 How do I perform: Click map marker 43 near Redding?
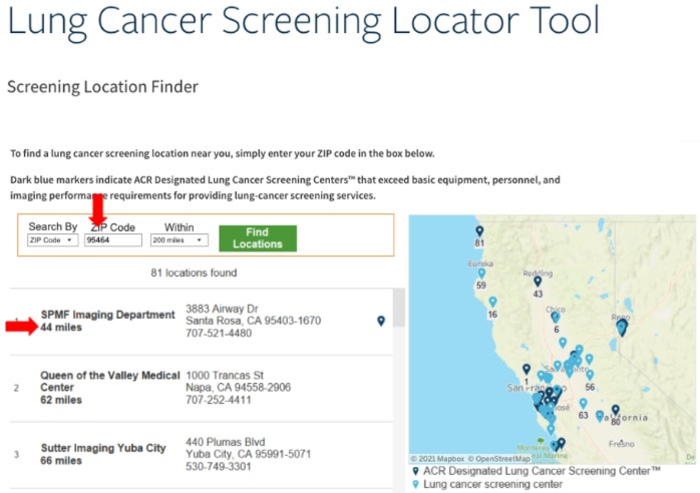click(537, 282)
